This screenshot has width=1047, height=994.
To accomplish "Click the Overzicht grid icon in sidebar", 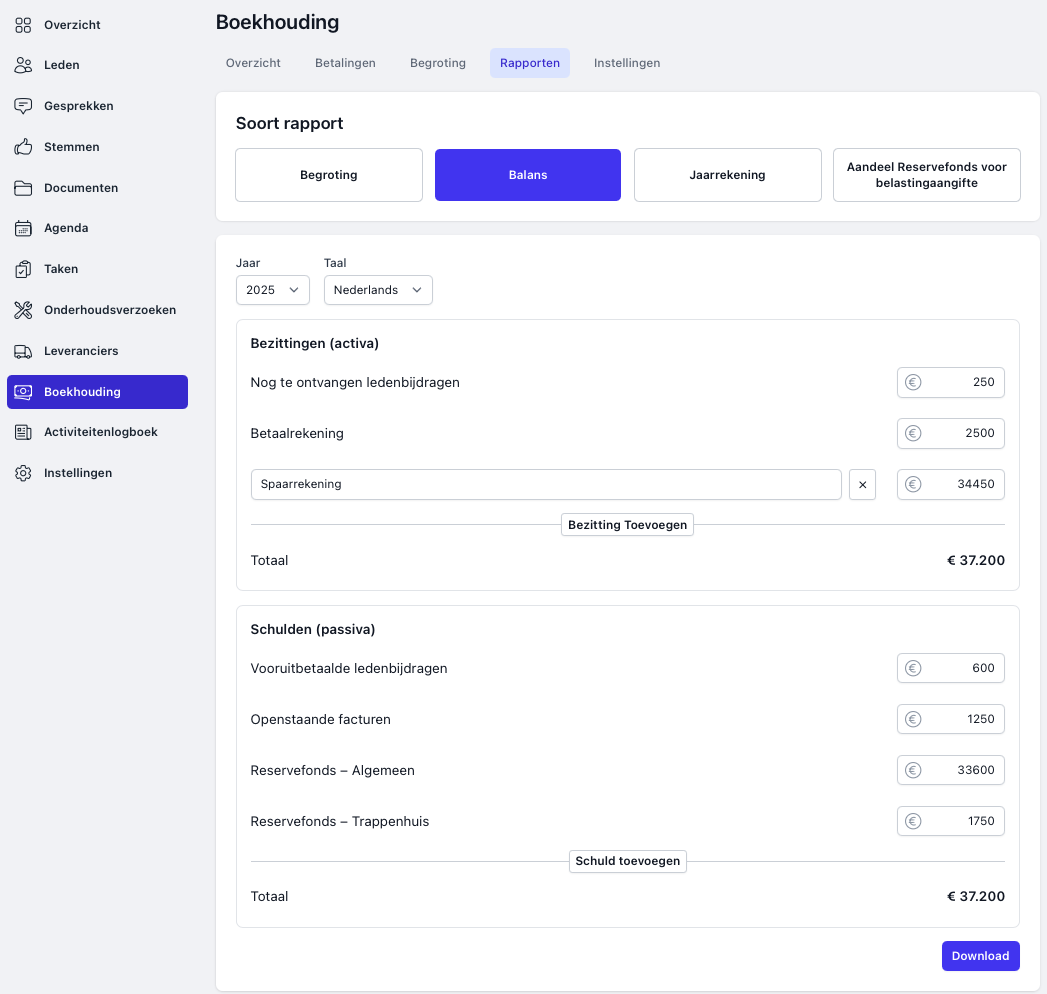I will (23, 25).
